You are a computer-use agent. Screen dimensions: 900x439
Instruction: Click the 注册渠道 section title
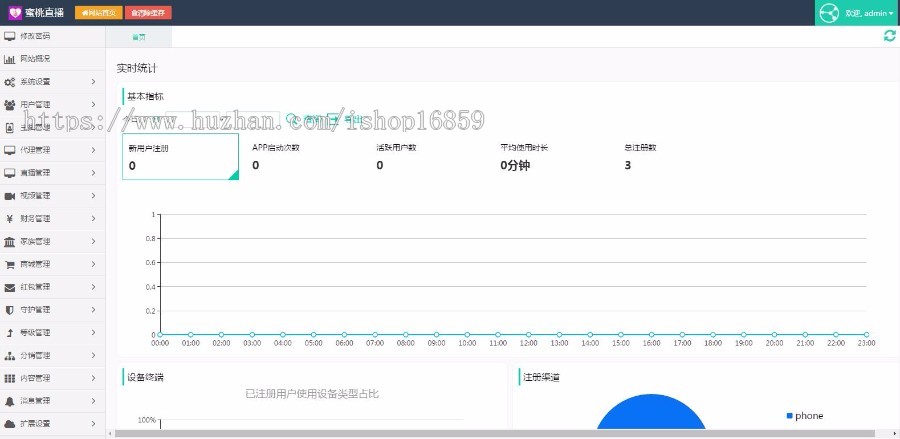tap(542, 378)
